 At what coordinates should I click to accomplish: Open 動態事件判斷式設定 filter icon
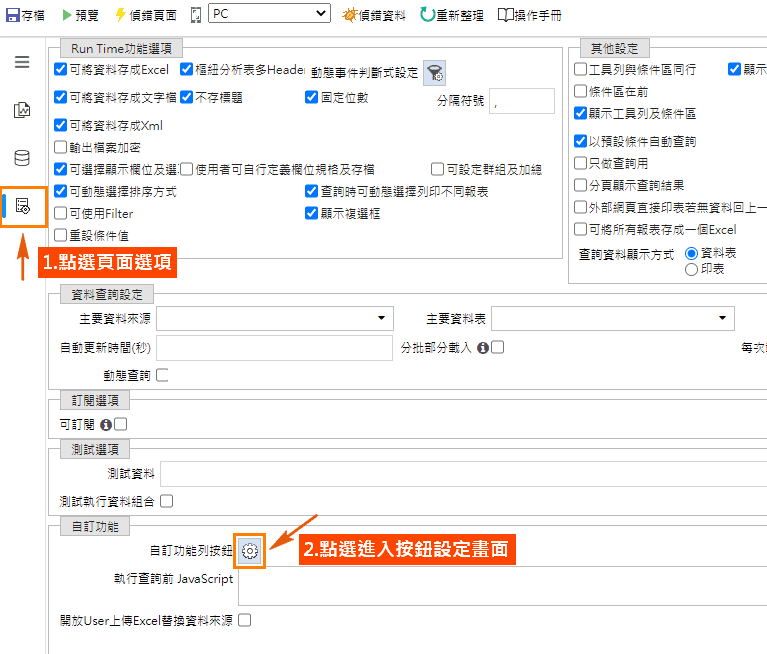[x=435, y=72]
